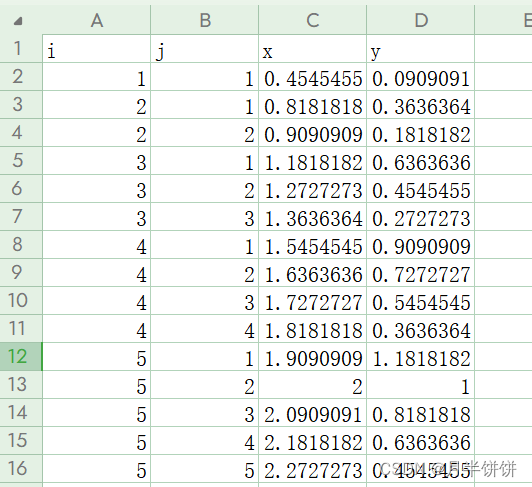Click cell containing 1.7272727
The image size is (532, 487).
pyautogui.click(x=312, y=301)
